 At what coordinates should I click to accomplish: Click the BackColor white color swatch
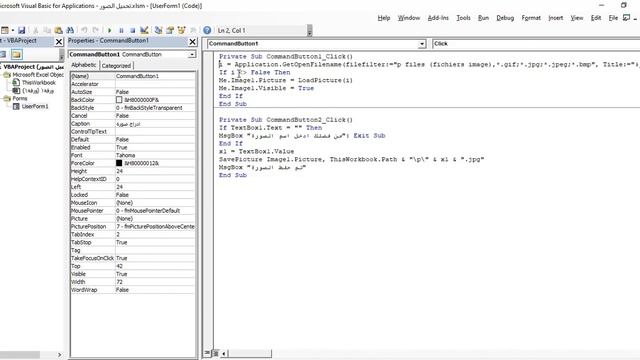coord(119,100)
